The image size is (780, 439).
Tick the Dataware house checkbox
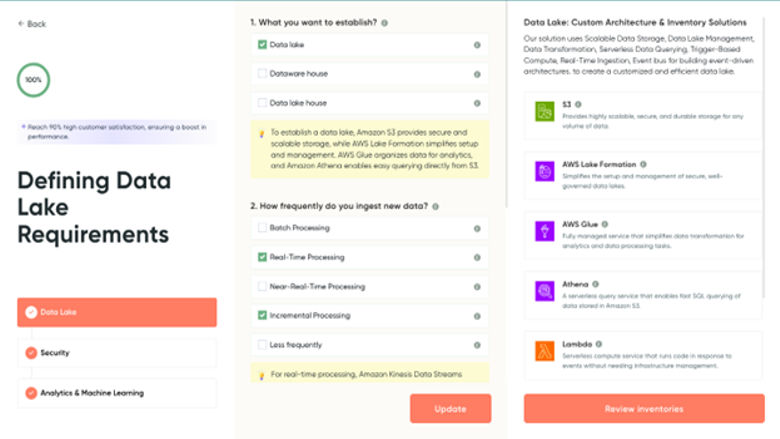[262, 74]
